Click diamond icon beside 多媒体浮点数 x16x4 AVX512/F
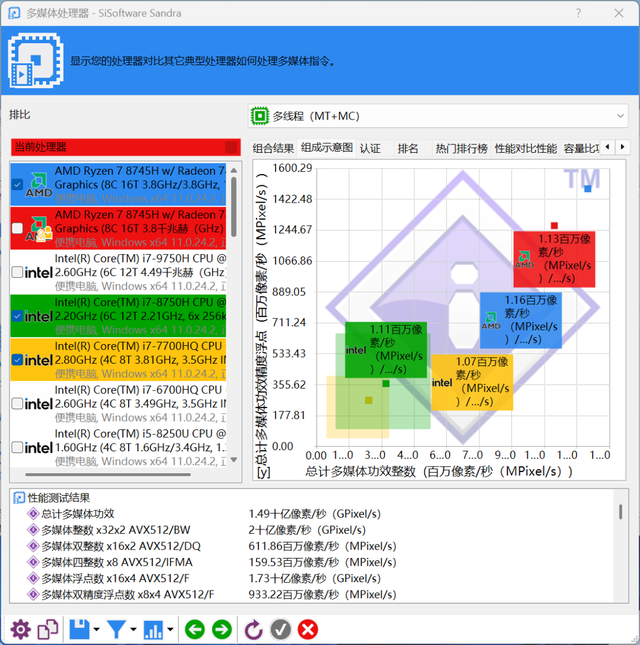 (x=33, y=578)
